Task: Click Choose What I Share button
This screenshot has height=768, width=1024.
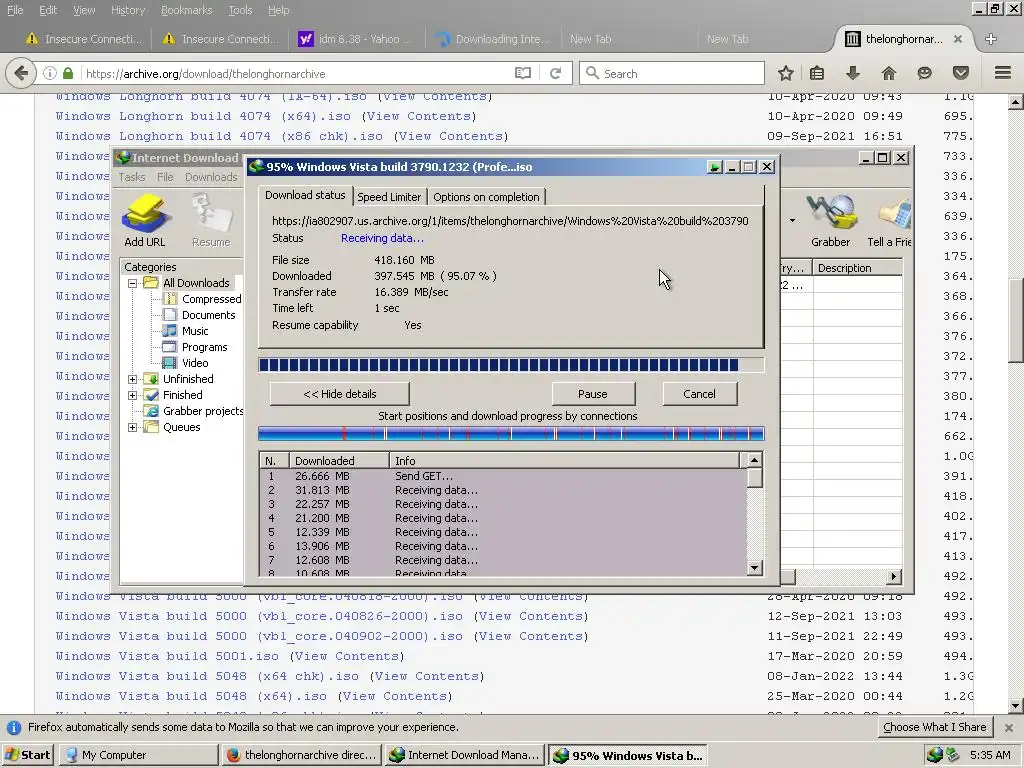Action: [x=935, y=727]
